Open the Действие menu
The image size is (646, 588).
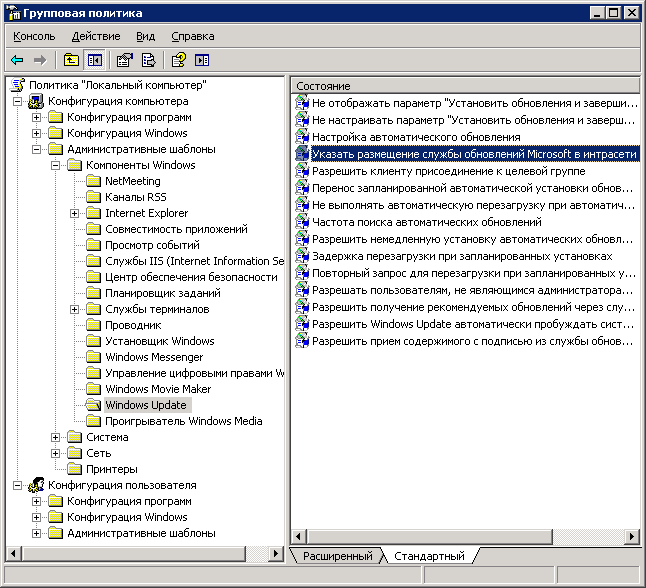tap(96, 36)
